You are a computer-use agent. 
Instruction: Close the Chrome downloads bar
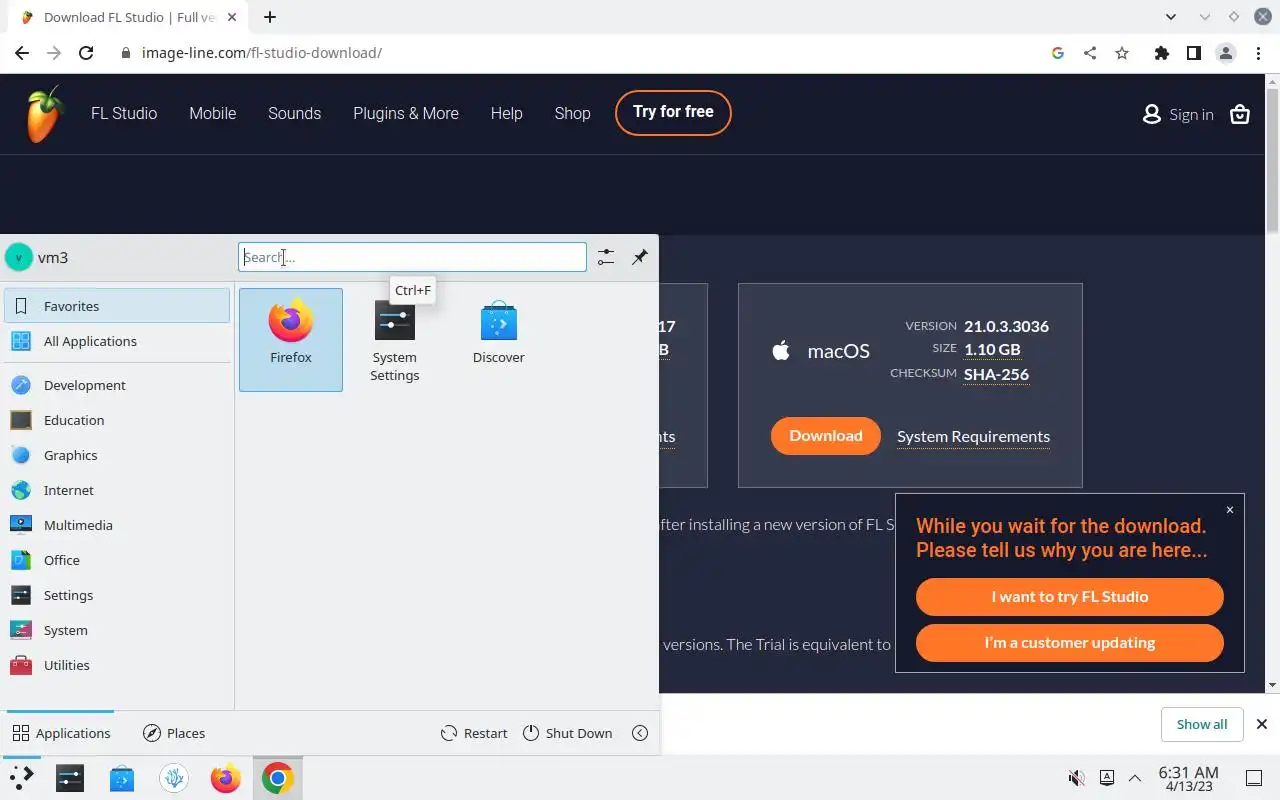coord(1262,724)
